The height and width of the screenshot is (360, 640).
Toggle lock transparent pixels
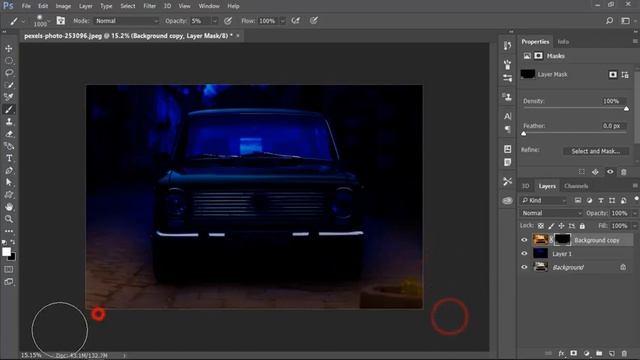click(541, 226)
